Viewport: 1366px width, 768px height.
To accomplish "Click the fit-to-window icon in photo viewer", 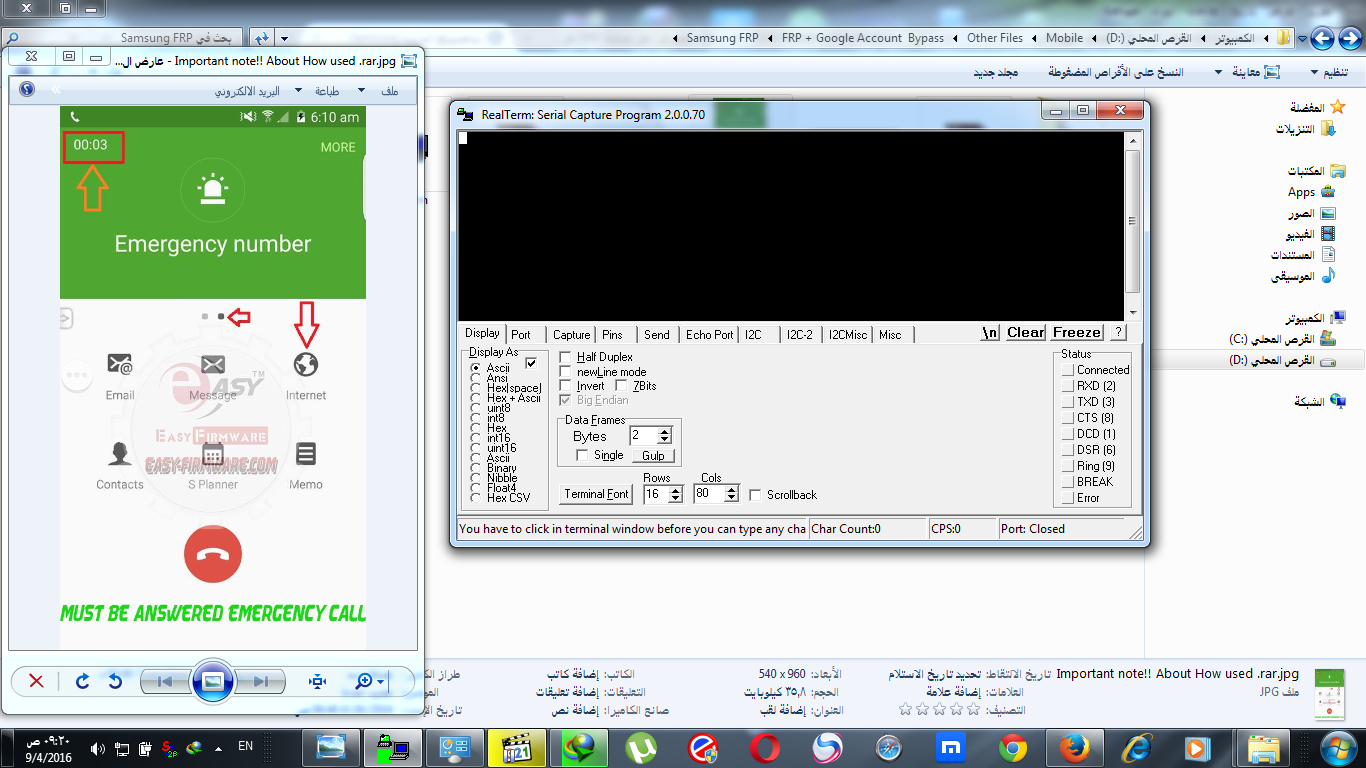I will tap(318, 681).
